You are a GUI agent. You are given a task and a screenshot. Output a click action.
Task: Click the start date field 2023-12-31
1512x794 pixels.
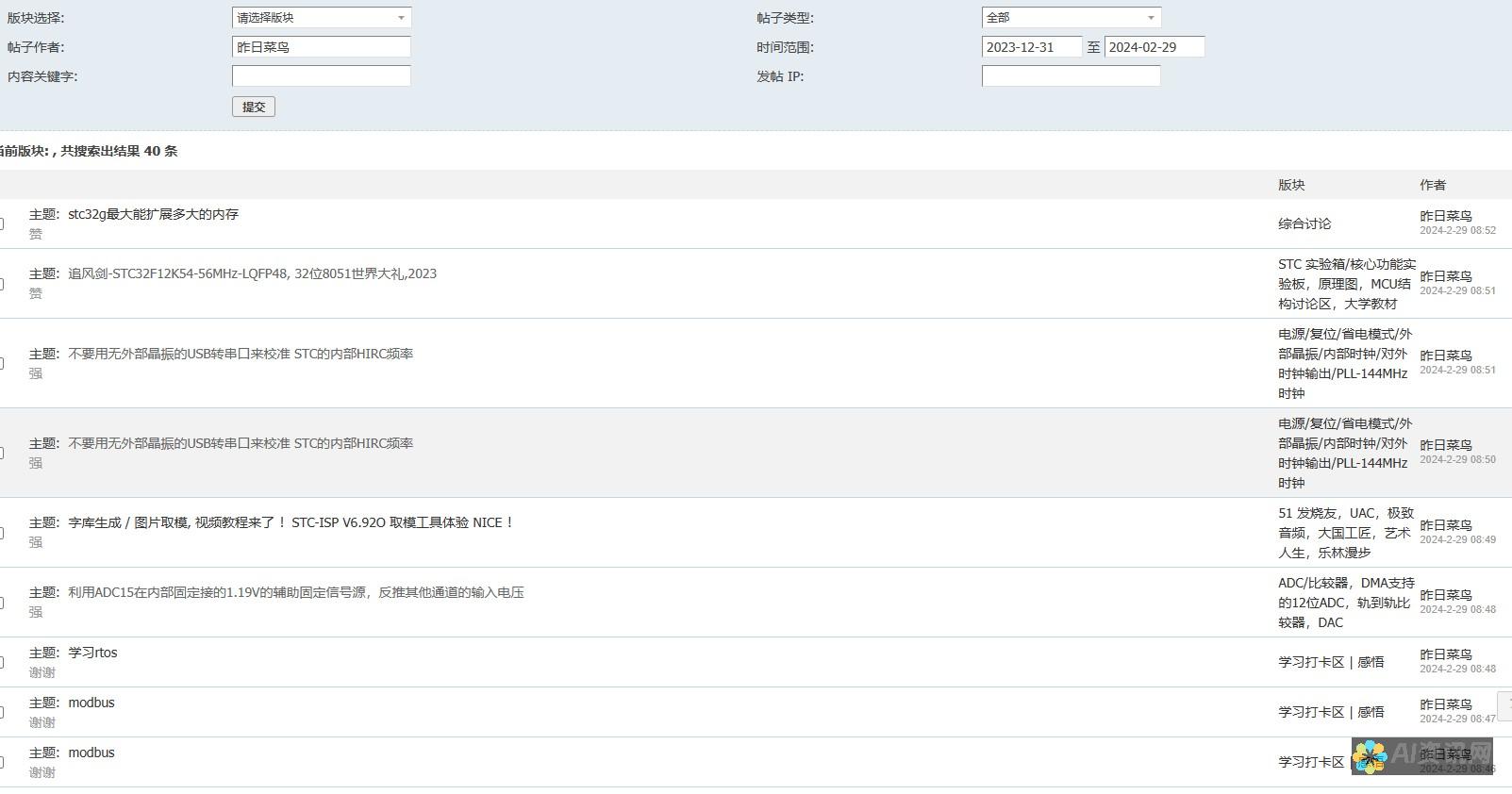pos(1032,47)
